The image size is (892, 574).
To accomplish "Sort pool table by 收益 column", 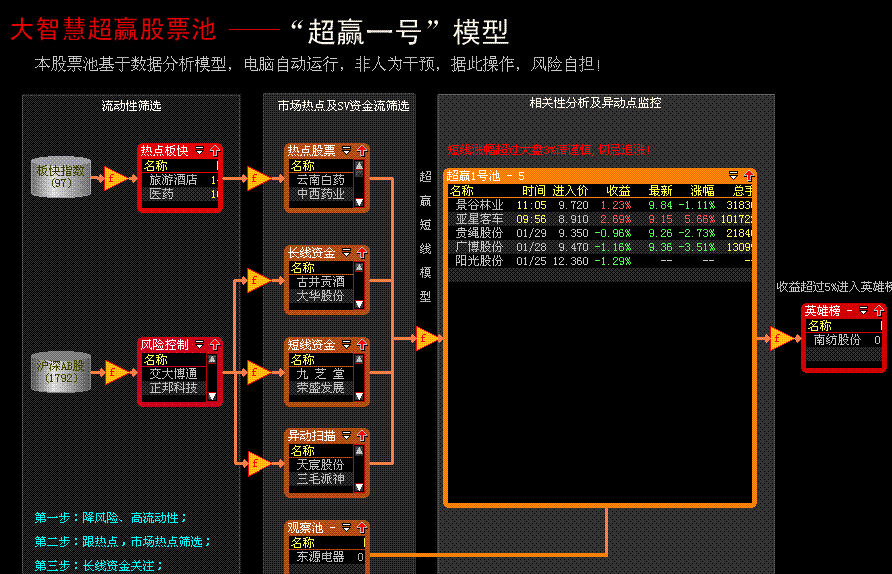I will click(618, 191).
